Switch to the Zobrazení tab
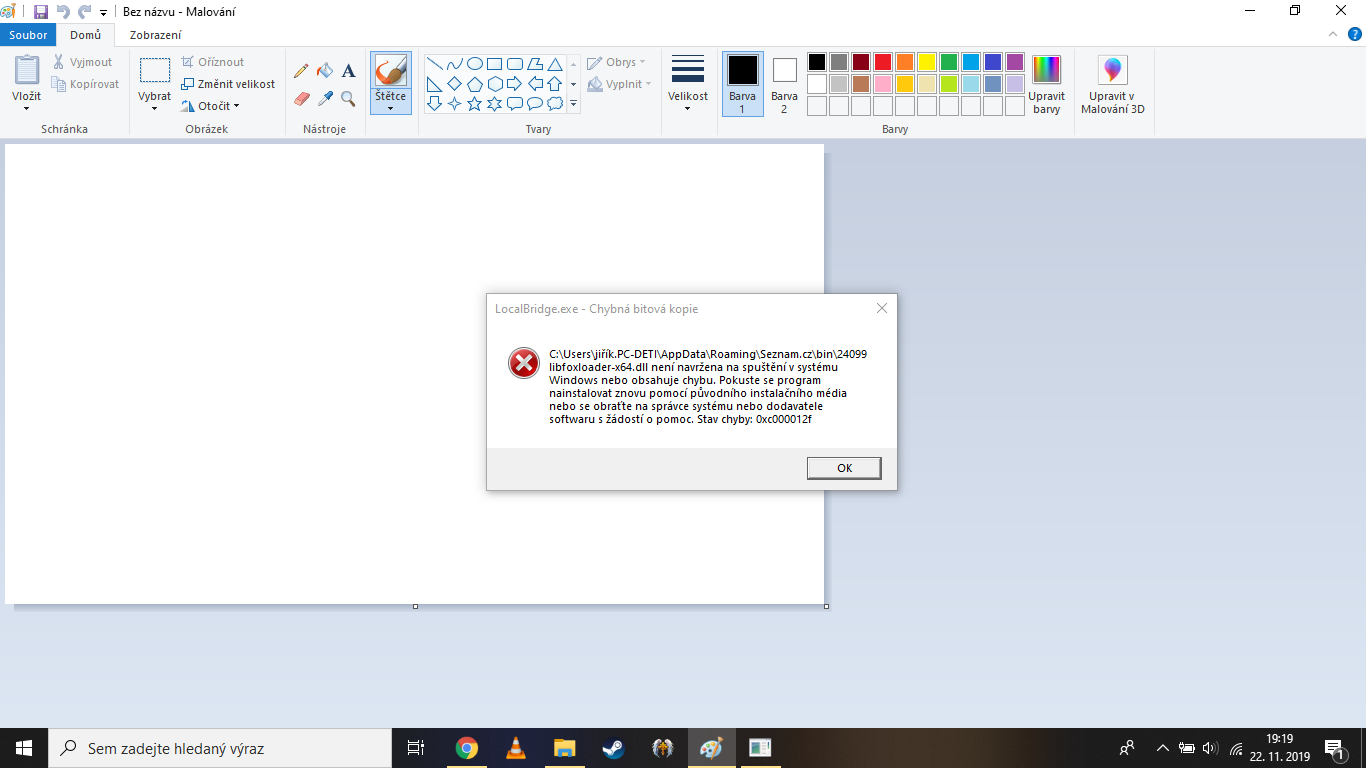This screenshot has width=1366, height=768. point(156,35)
